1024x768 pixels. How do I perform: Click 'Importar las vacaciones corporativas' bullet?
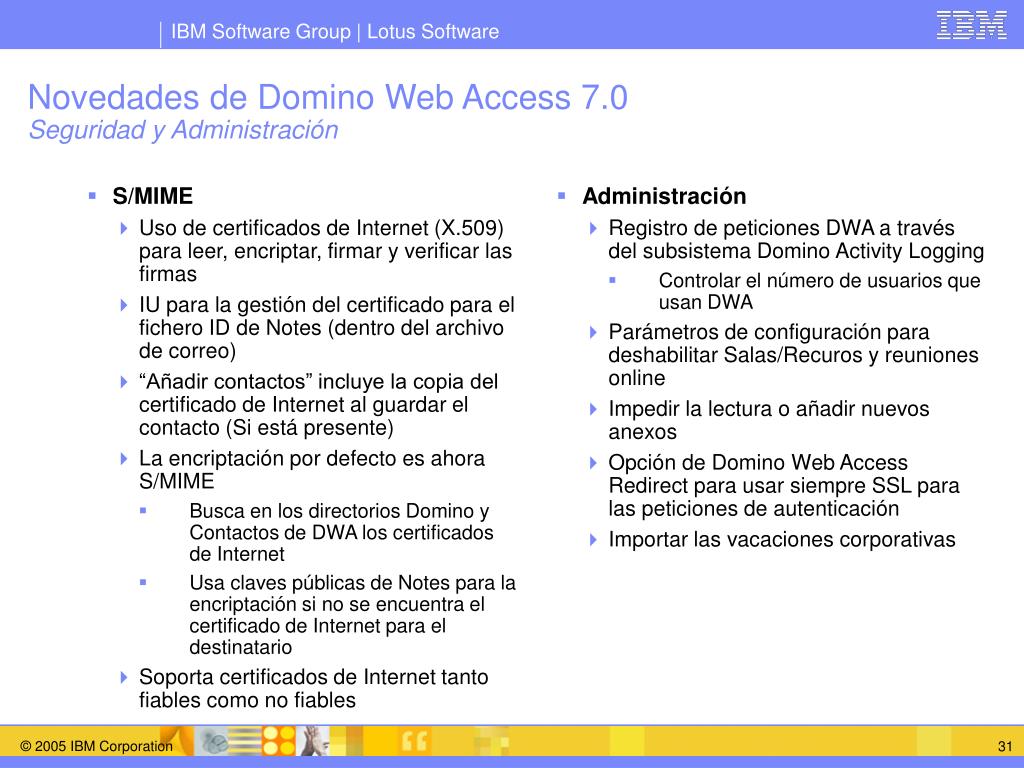(x=782, y=539)
